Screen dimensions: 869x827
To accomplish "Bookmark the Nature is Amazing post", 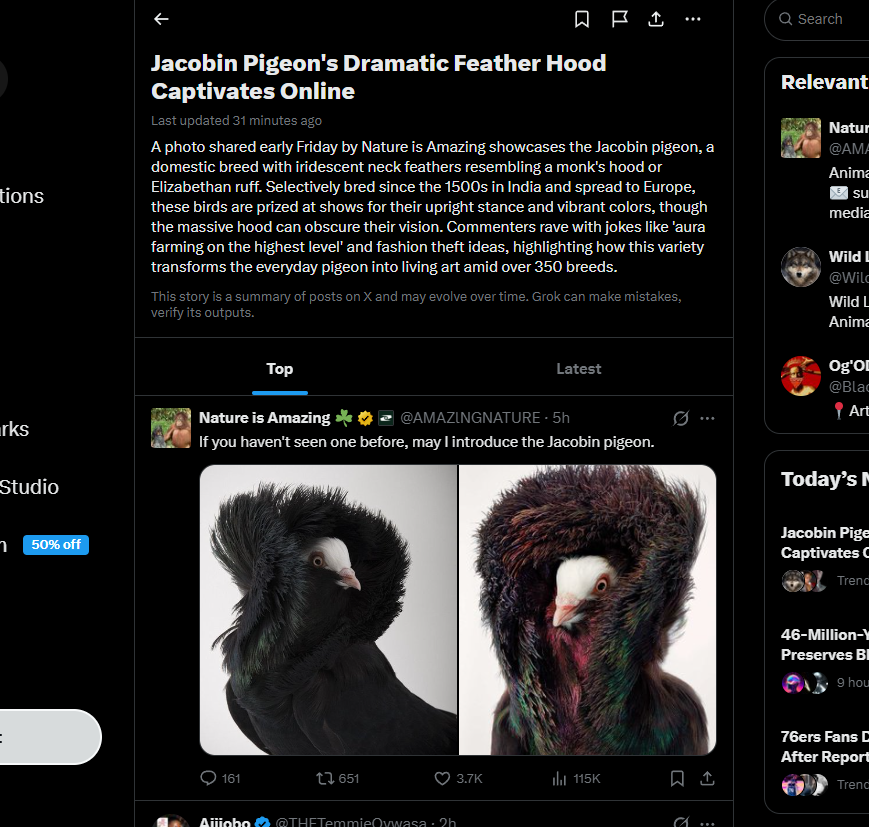I will tap(677, 778).
